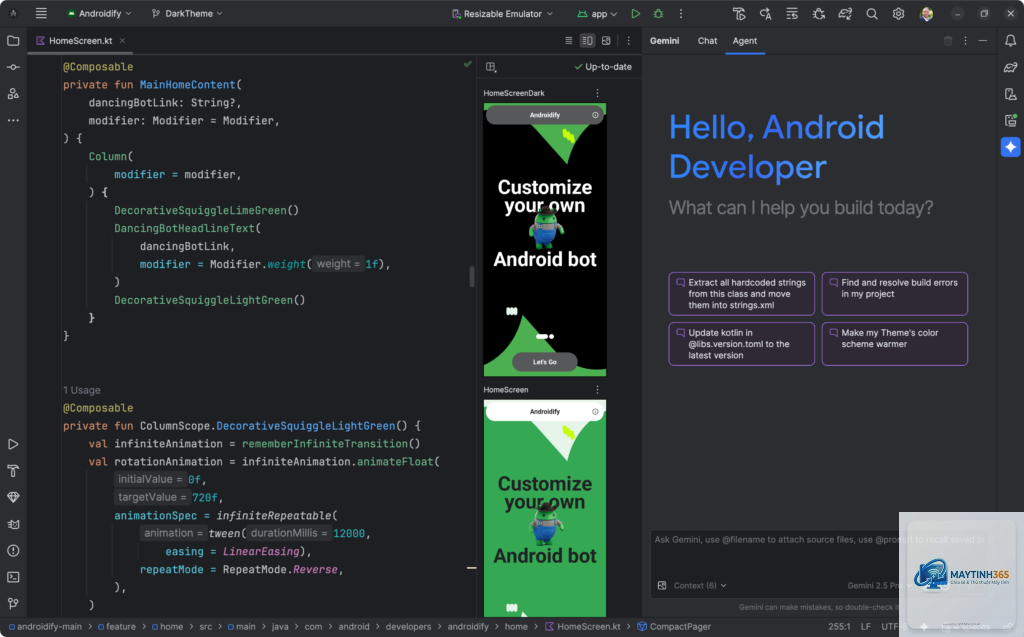Show more tool windows ellipsis in left sidebar

(x=13, y=120)
